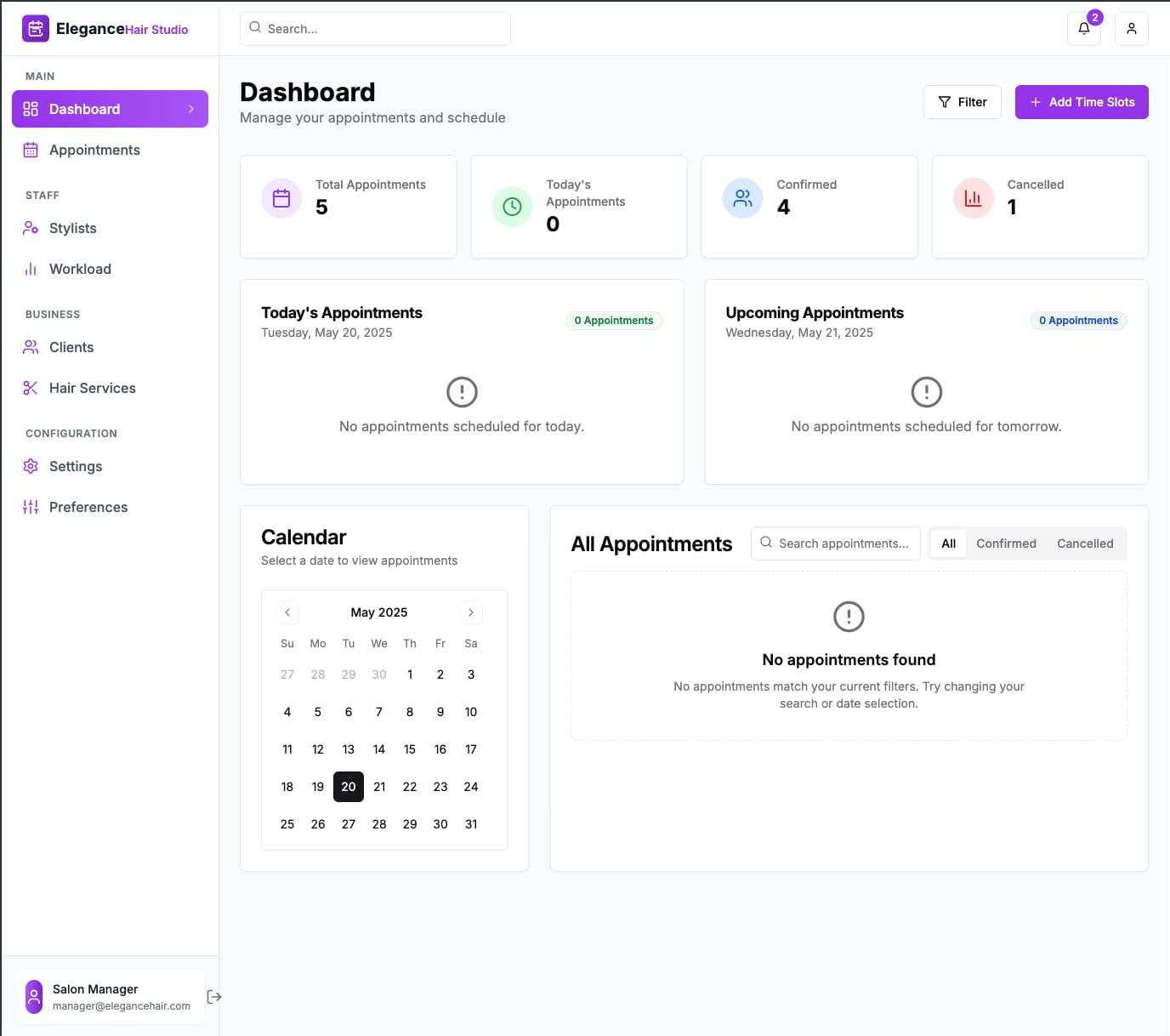Viewport: 1170px width, 1036px height.
Task: Open Appointments in the sidebar
Action: [110, 150]
